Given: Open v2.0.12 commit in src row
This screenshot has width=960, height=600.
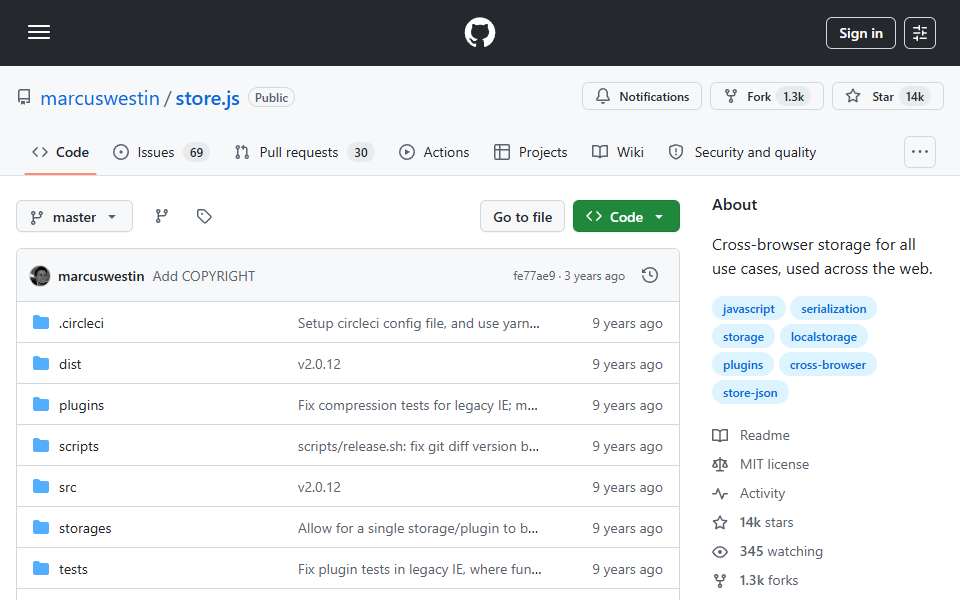Looking at the screenshot, I should [x=319, y=487].
